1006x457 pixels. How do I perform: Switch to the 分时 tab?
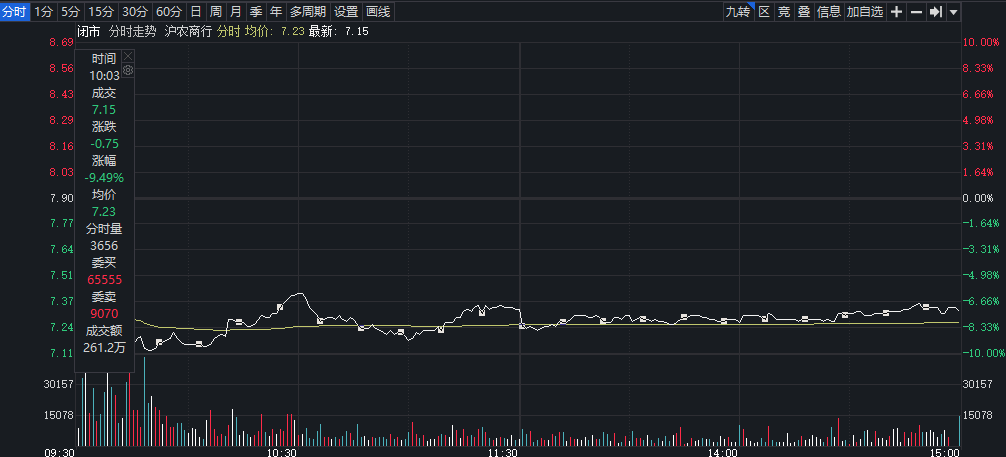14,12
